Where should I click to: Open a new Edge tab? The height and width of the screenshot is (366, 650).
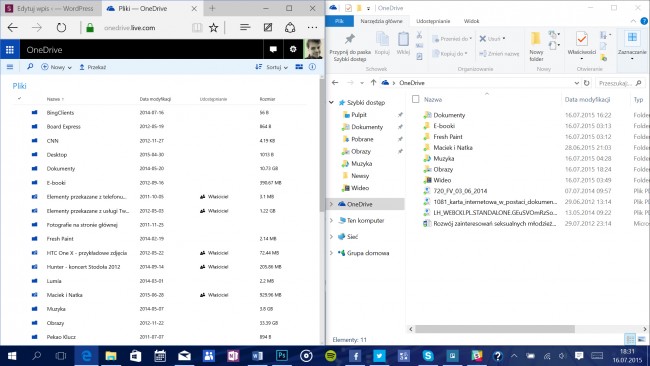coord(212,8)
